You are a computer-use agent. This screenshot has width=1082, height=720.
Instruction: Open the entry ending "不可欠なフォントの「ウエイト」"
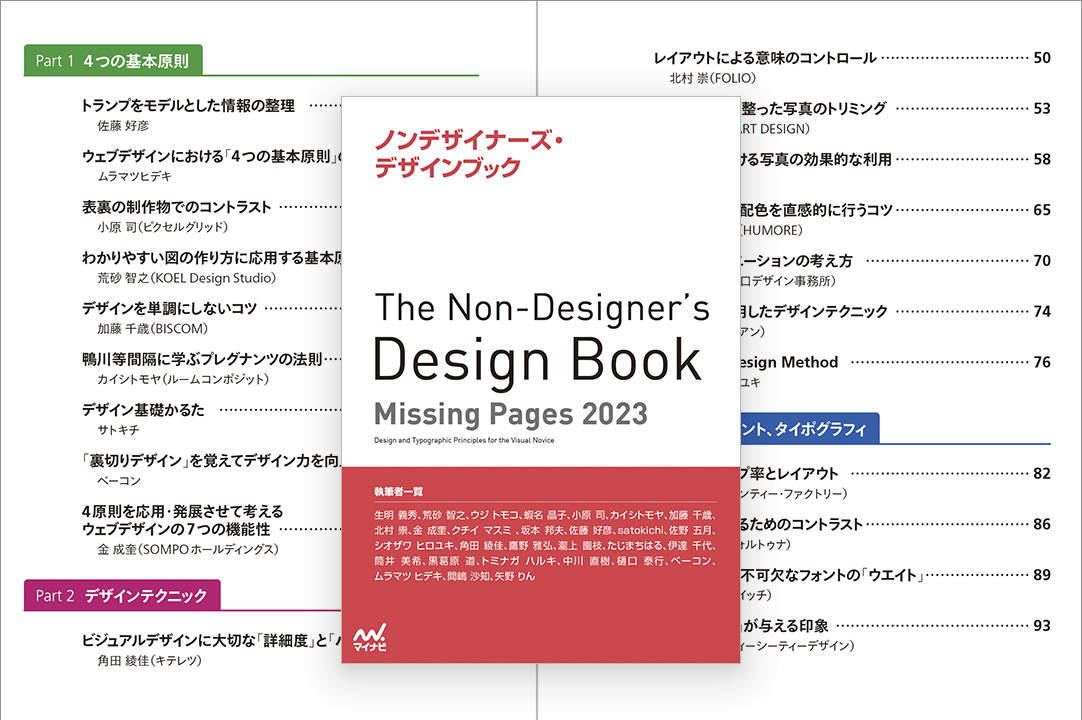click(832, 576)
